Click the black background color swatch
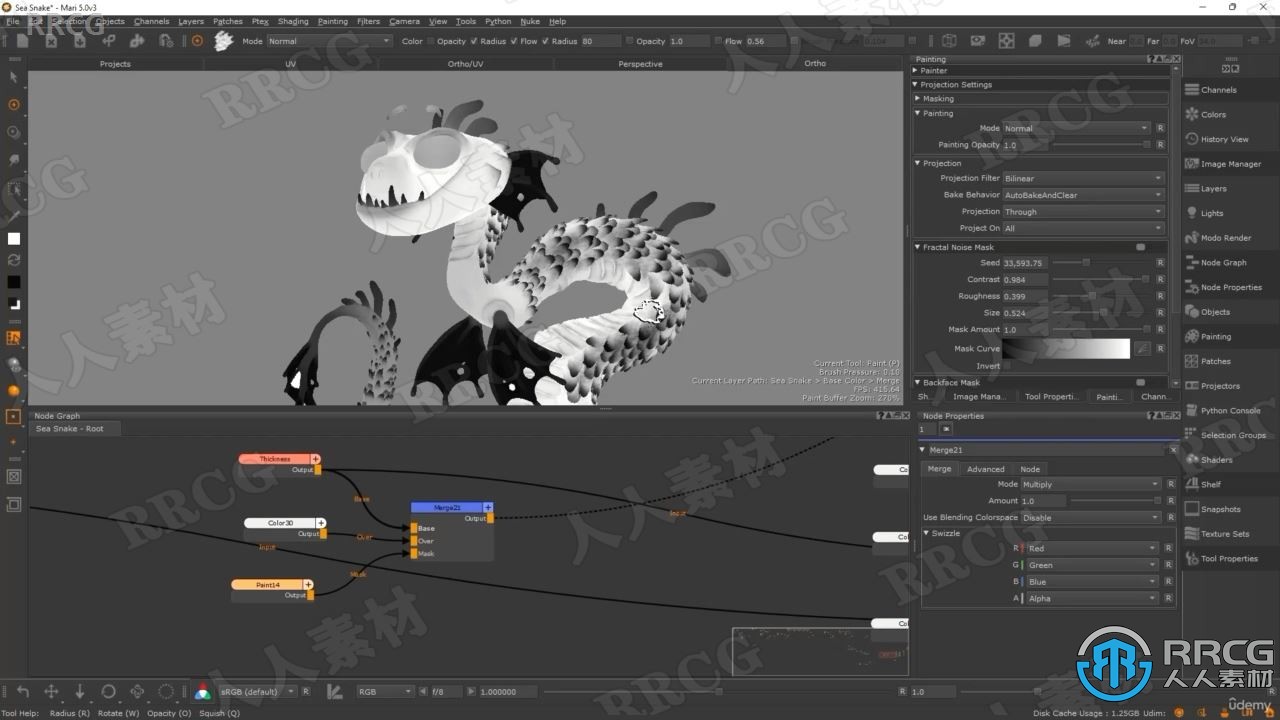 click(x=14, y=282)
